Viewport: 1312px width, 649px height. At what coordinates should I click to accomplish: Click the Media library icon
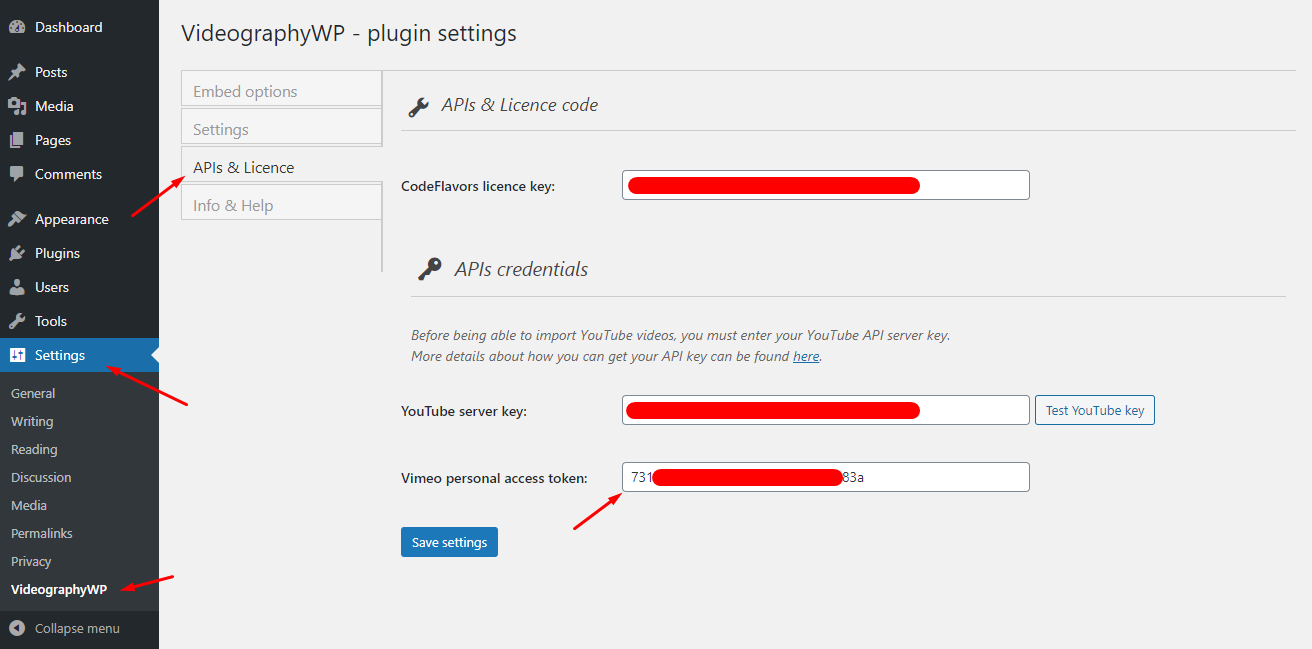pos(17,106)
